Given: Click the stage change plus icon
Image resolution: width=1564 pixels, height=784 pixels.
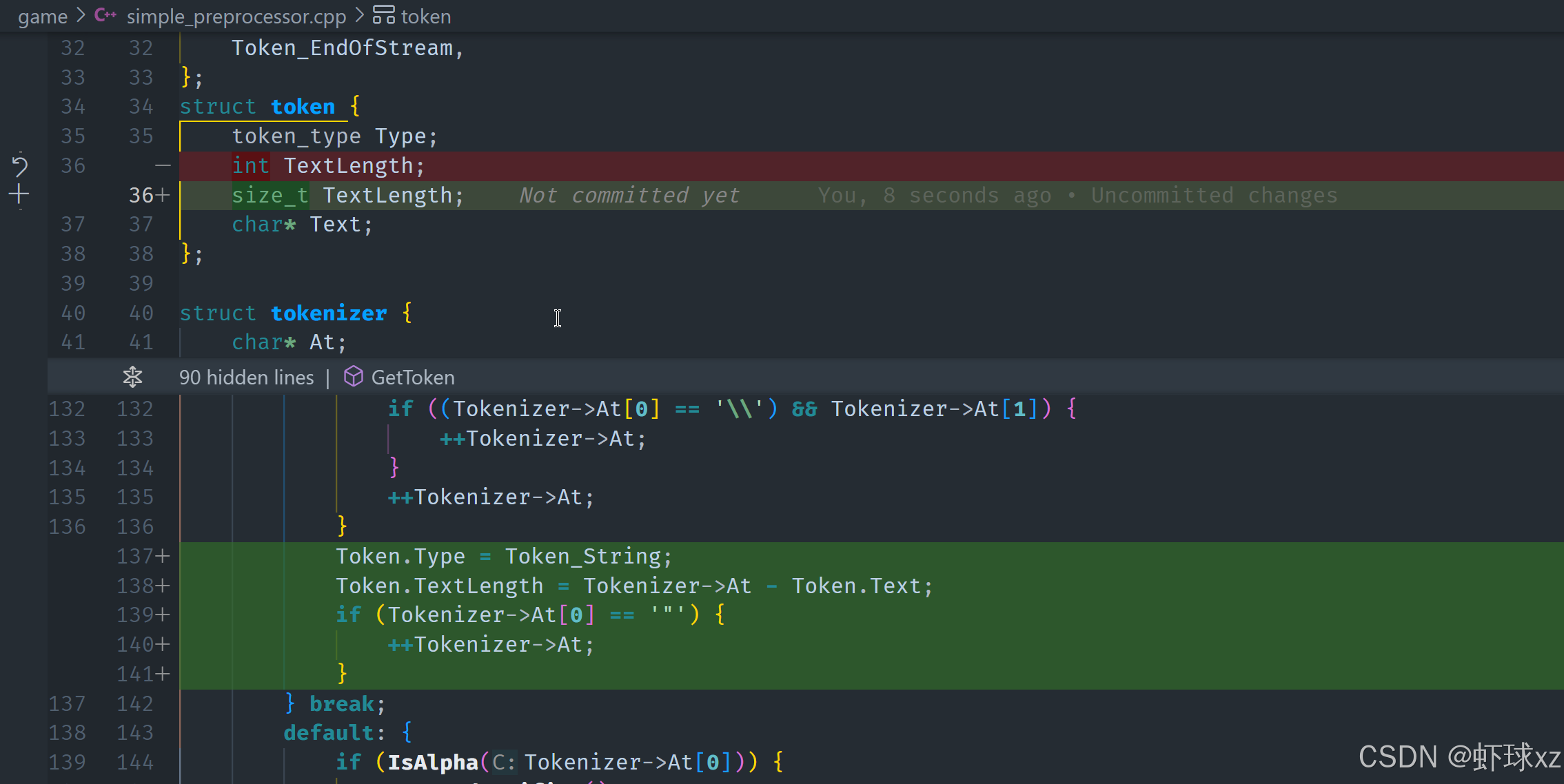Looking at the screenshot, I should tap(19, 195).
